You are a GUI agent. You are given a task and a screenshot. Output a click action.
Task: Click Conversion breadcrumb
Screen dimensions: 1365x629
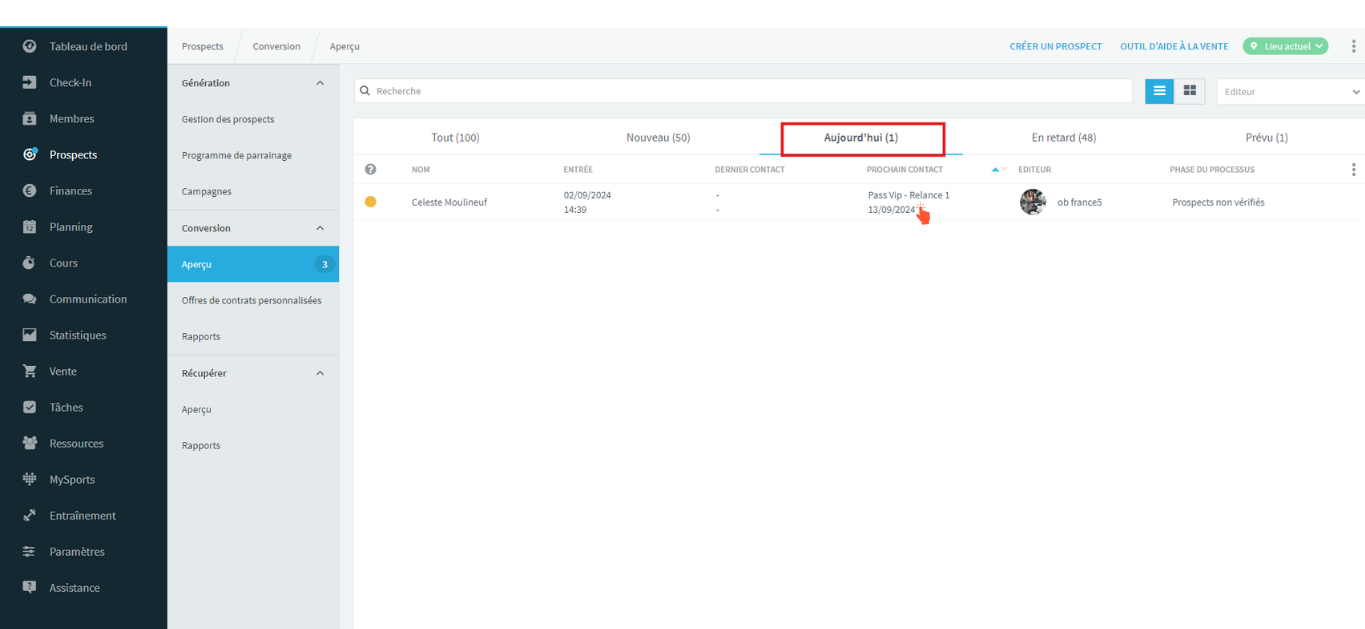pos(276,46)
